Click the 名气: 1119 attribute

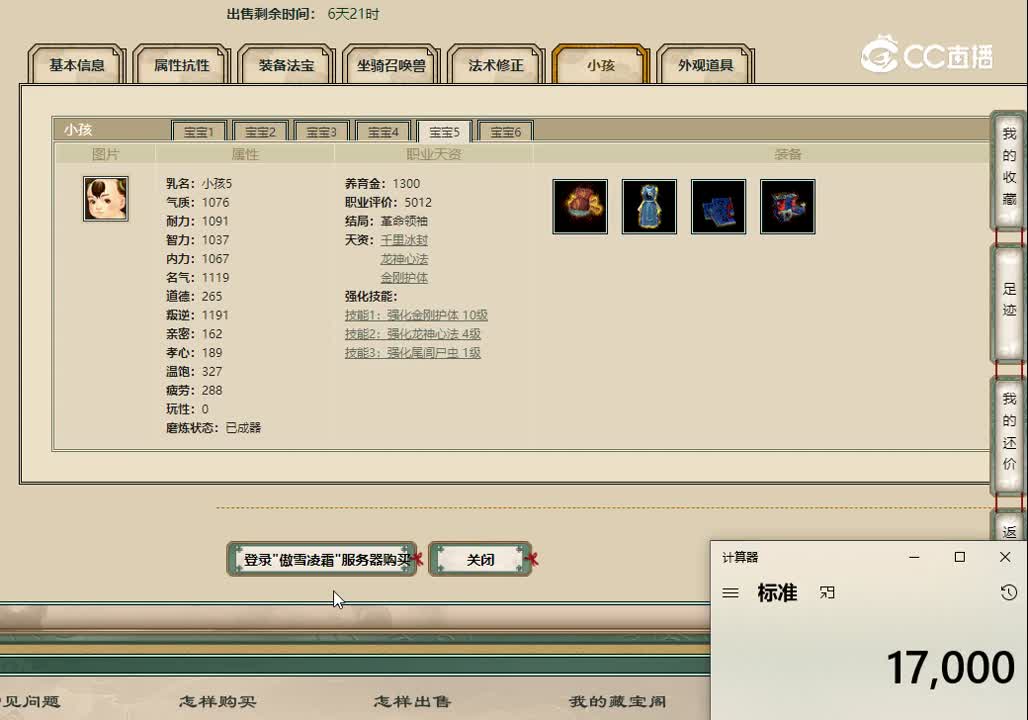[197, 277]
